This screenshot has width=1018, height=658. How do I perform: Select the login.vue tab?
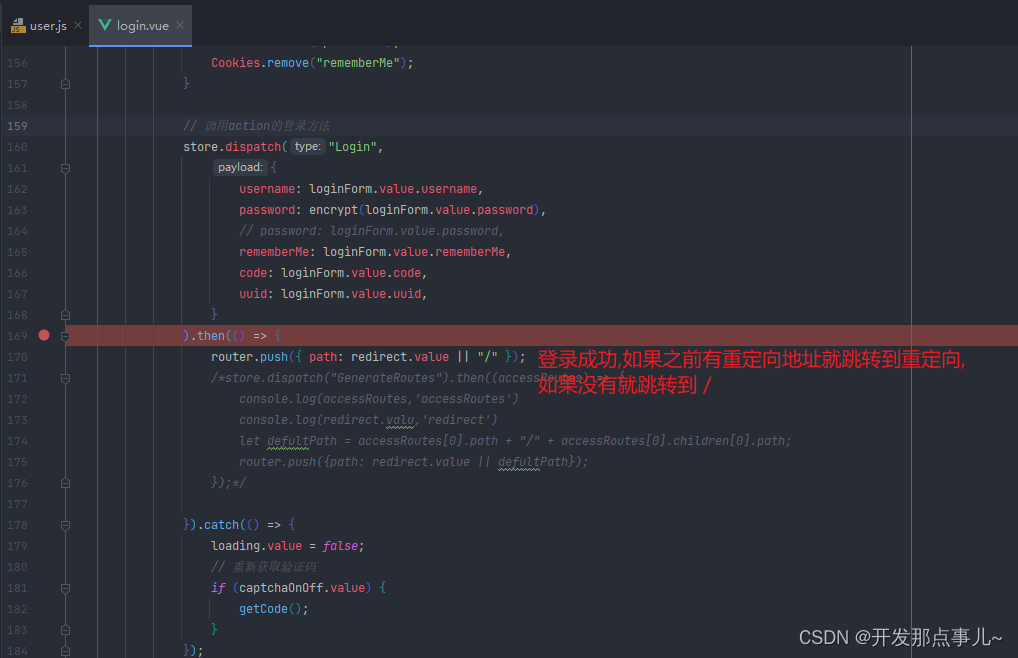[140, 25]
